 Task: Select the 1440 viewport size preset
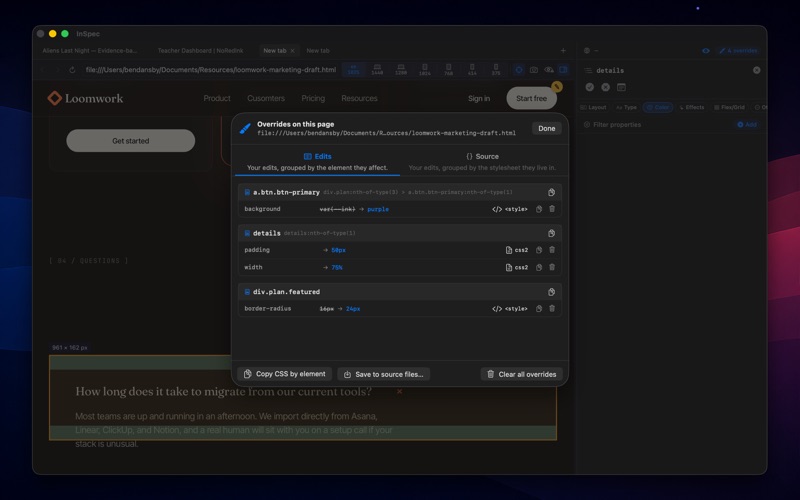click(377, 70)
